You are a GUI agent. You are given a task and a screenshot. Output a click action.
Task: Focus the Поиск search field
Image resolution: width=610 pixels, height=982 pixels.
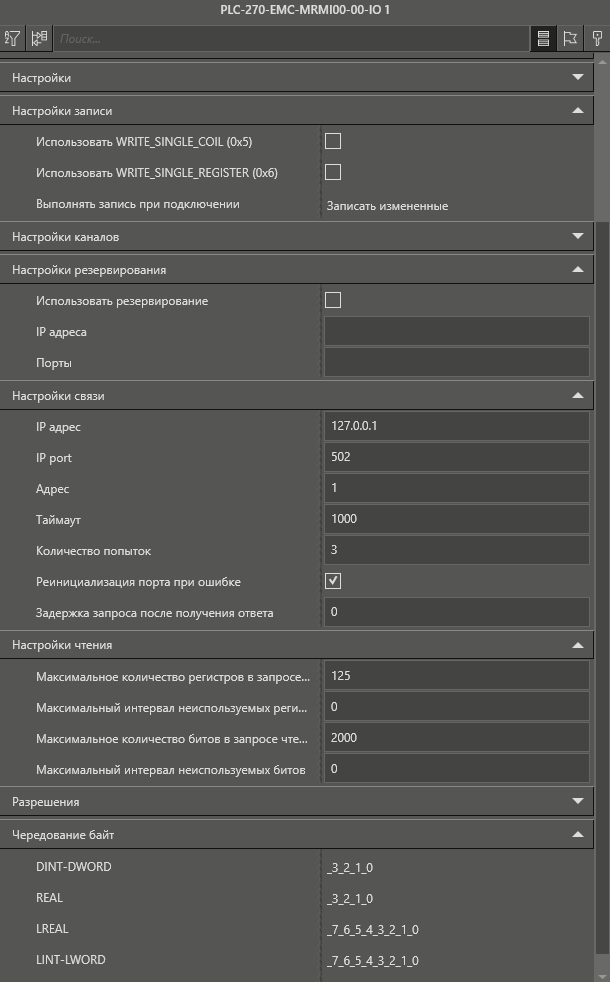pos(292,38)
